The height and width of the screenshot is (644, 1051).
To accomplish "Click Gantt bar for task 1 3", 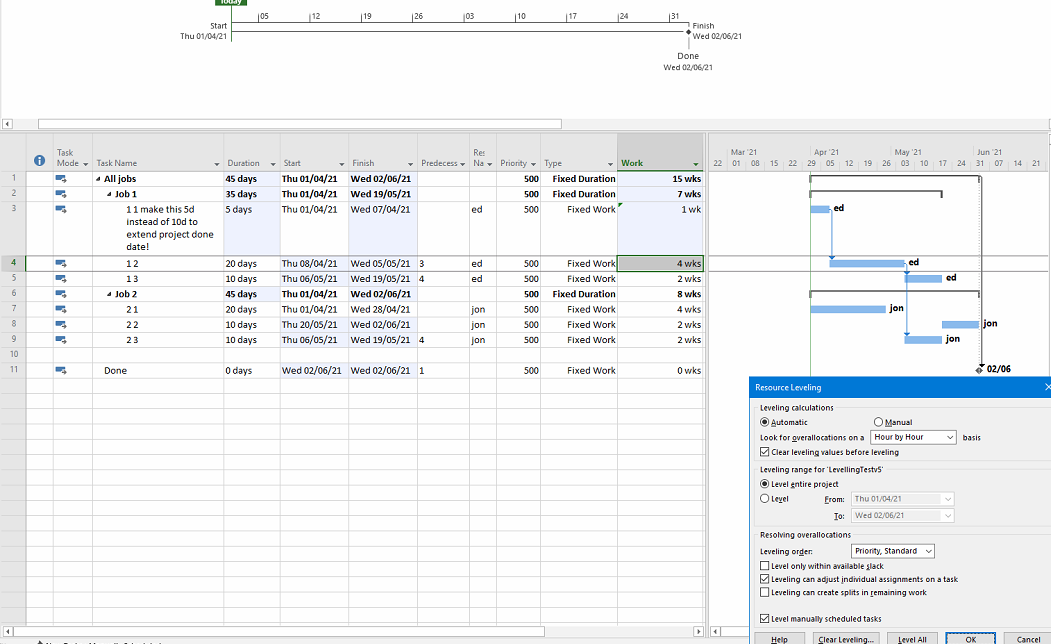I will pos(923,279).
